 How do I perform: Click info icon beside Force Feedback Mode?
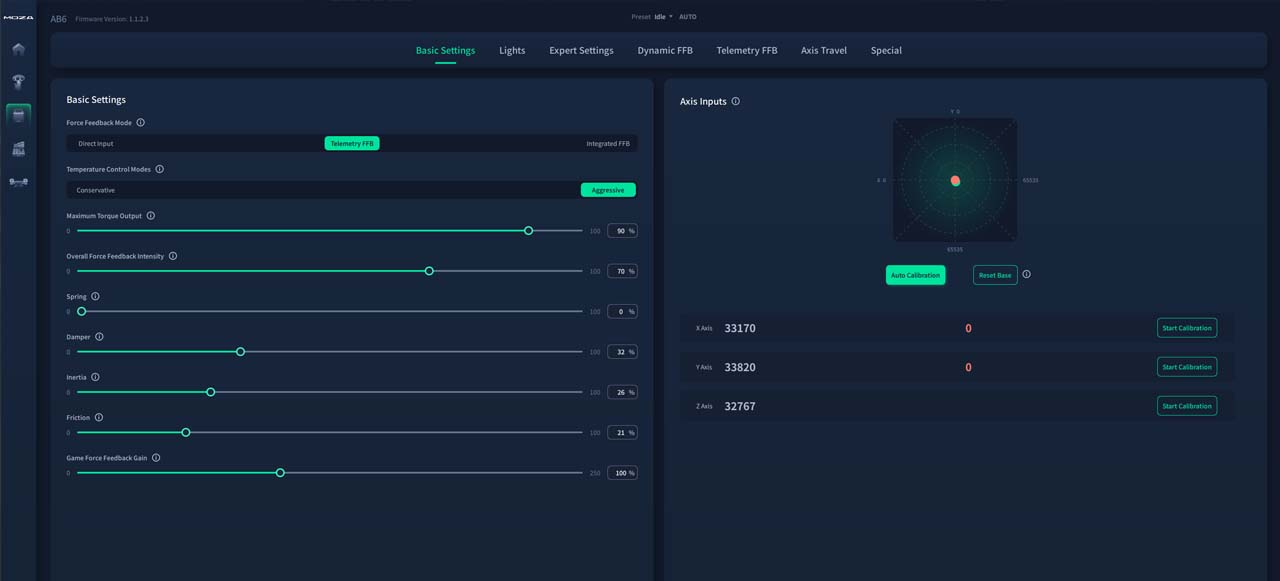pyautogui.click(x=140, y=123)
